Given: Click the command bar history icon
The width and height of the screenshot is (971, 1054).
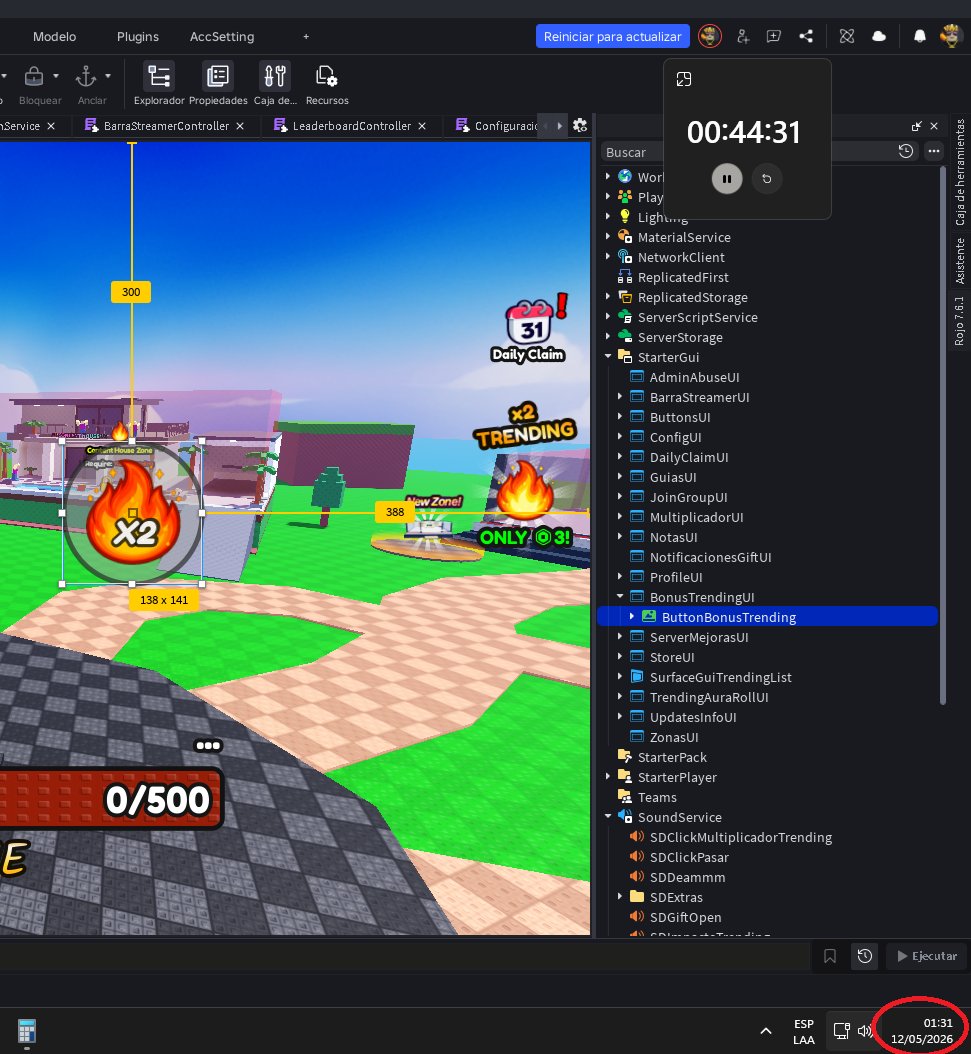Looking at the screenshot, I should [865, 956].
